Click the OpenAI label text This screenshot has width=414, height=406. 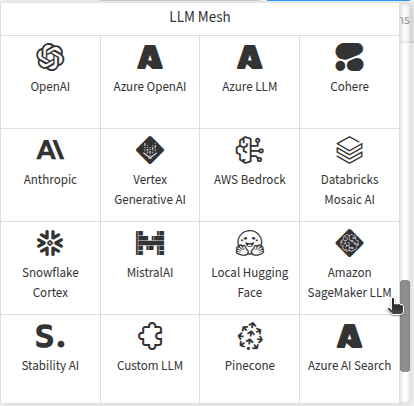click(x=50, y=87)
